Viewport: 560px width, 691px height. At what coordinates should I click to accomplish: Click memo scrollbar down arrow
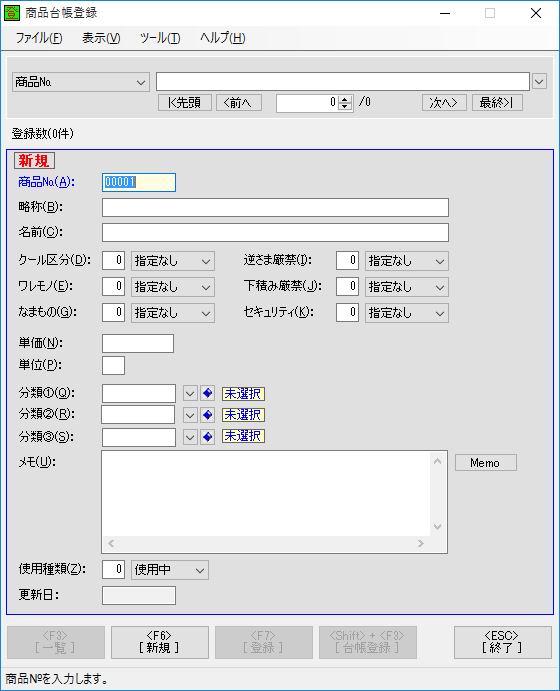coord(438,526)
